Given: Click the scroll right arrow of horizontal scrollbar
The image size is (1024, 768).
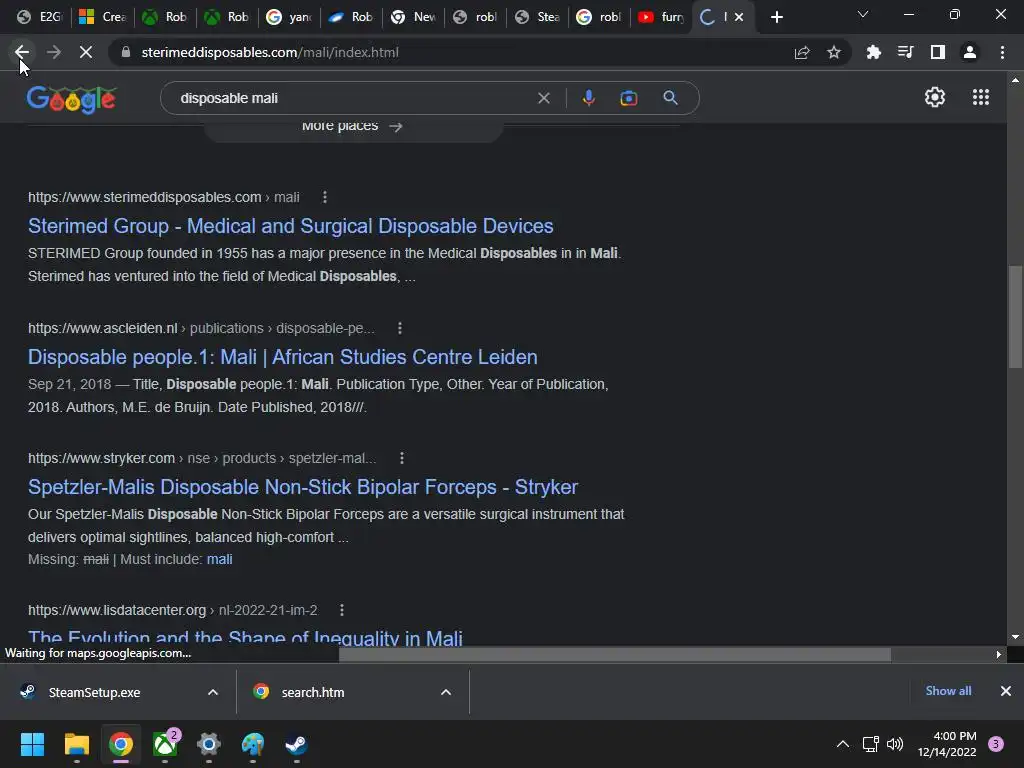Looking at the screenshot, I should (x=999, y=654).
